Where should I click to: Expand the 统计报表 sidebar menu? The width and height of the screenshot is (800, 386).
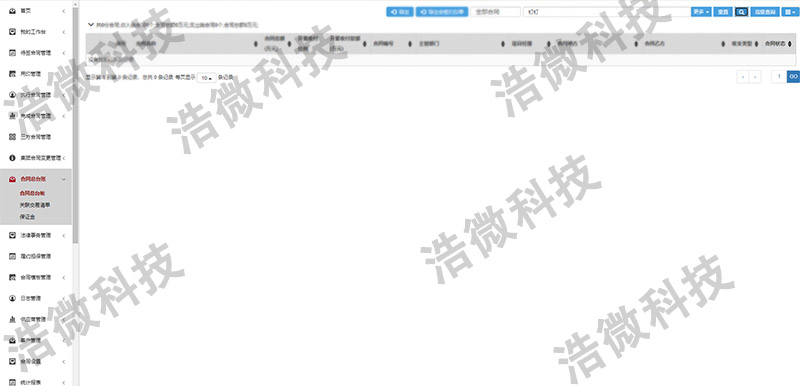click(63, 382)
